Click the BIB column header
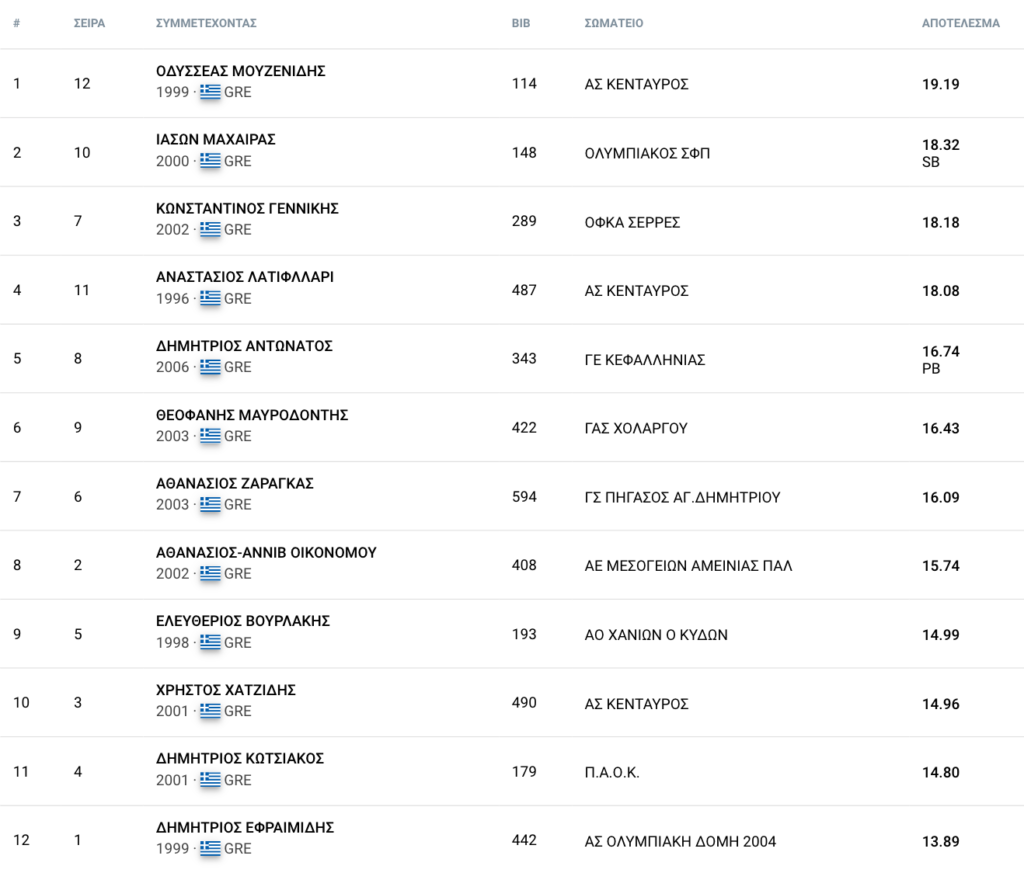 click(x=520, y=24)
